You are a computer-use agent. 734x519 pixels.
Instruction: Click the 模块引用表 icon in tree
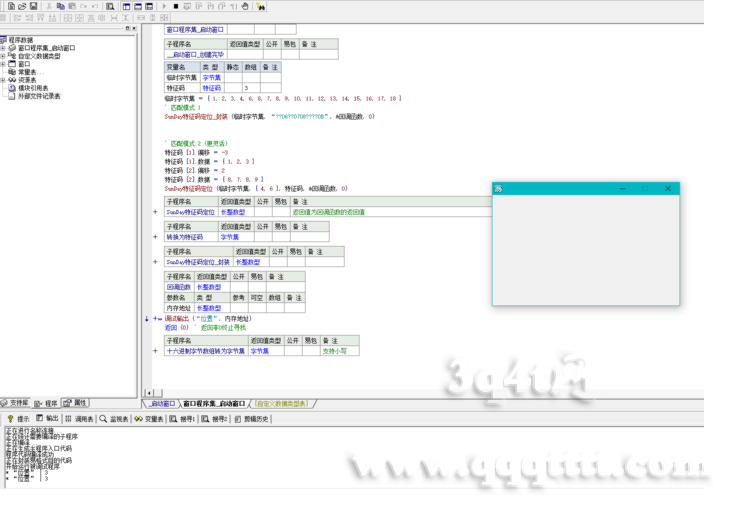[x=12, y=88]
